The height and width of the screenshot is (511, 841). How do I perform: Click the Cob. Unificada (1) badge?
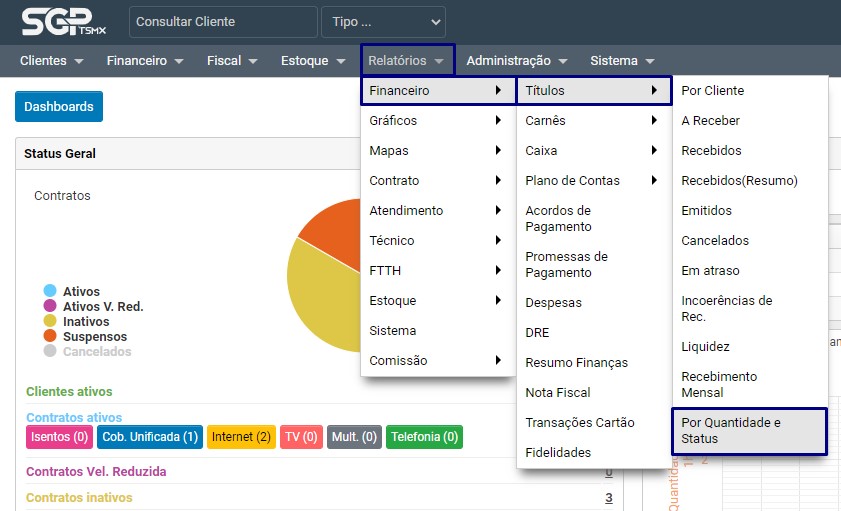point(150,437)
